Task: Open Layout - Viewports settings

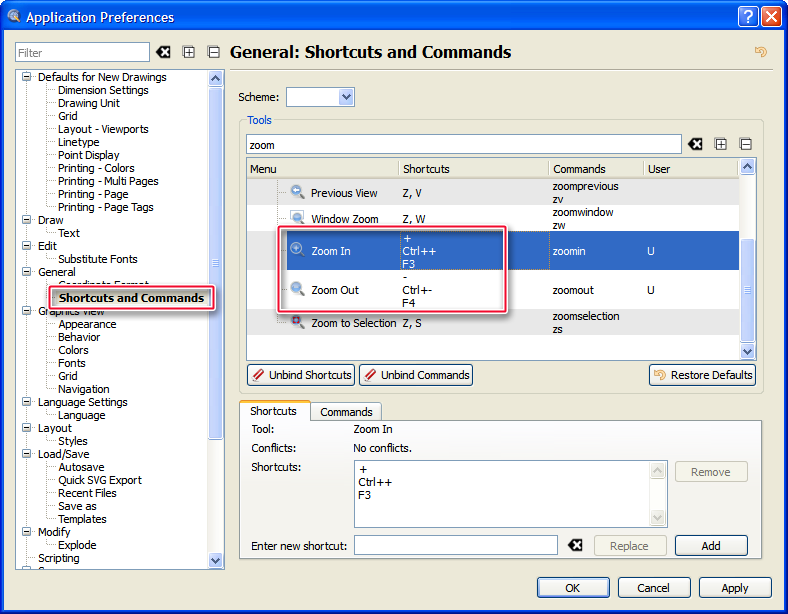Action: tap(103, 129)
